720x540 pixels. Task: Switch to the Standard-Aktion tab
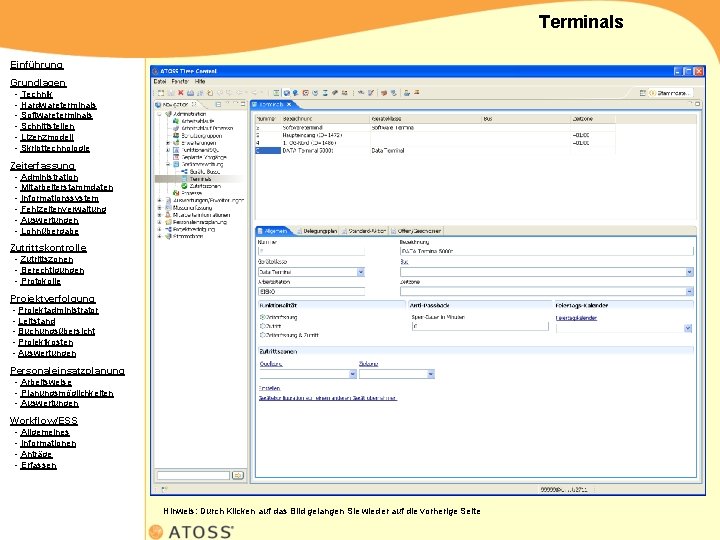coord(364,231)
